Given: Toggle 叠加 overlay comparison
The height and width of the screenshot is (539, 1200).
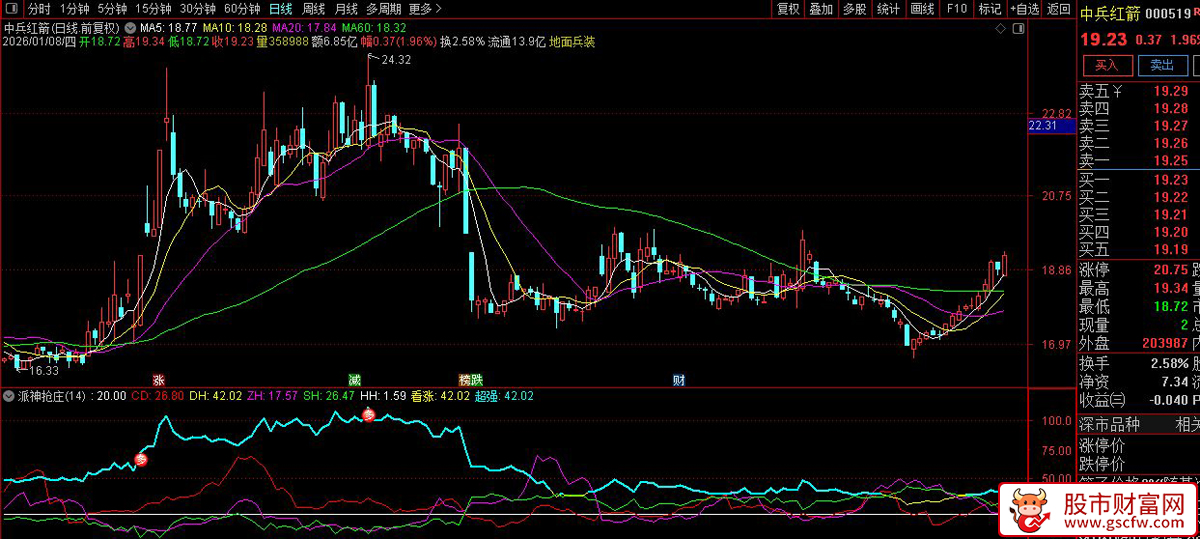Looking at the screenshot, I should (821, 9).
